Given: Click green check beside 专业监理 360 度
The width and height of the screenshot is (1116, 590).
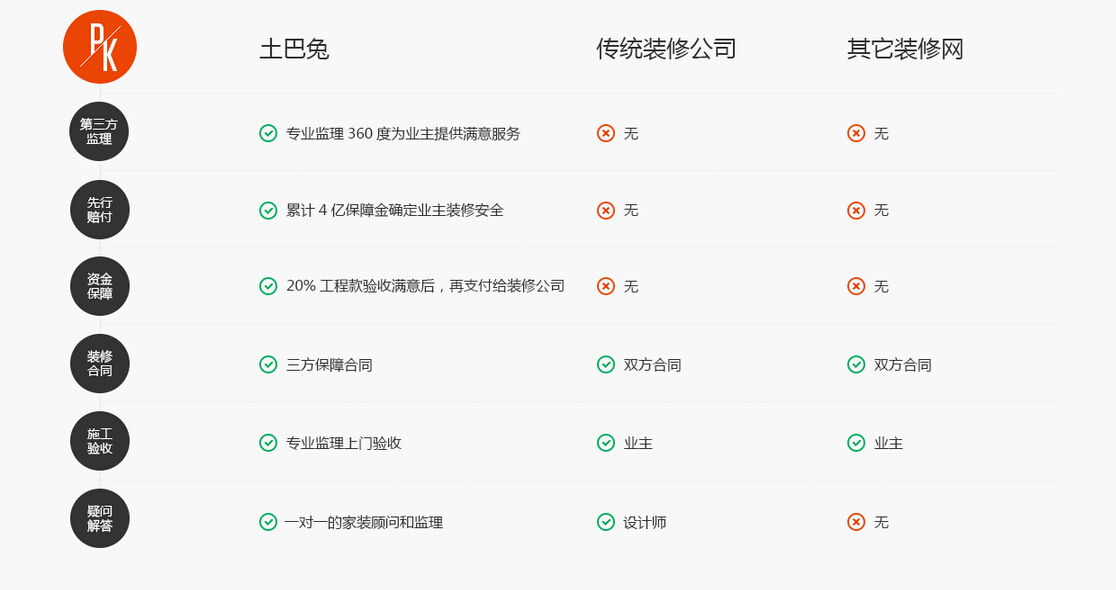Looking at the screenshot, I should 268,133.
